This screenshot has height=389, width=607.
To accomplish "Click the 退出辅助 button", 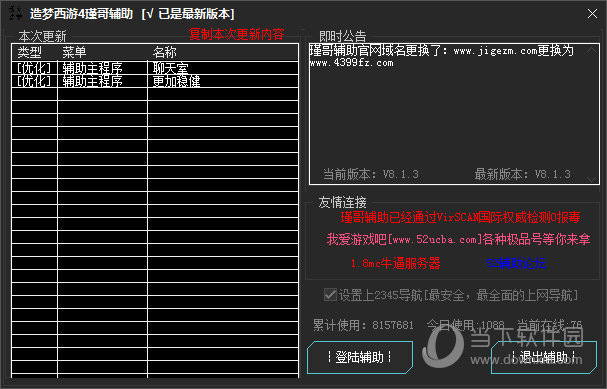I will tap(544, 357).
